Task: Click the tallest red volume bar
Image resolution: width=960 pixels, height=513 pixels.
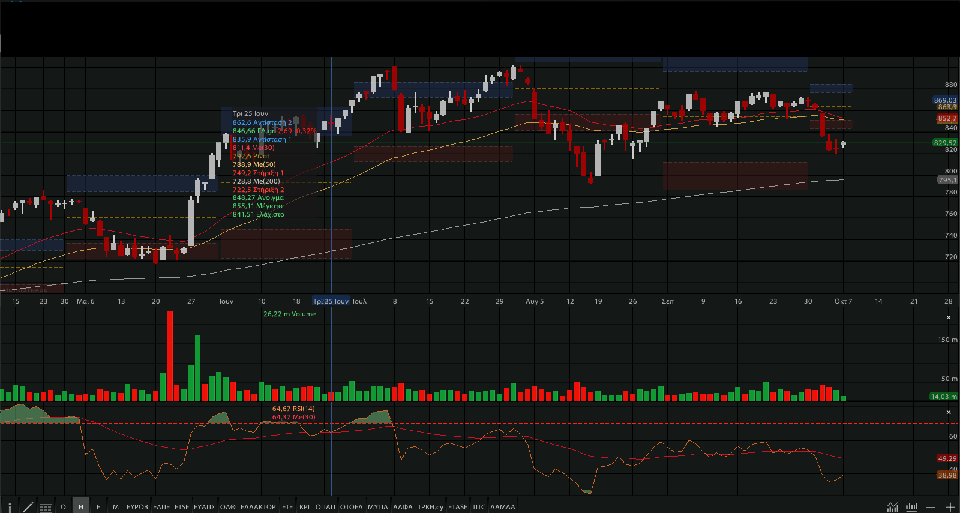Action: click(170, 356)
